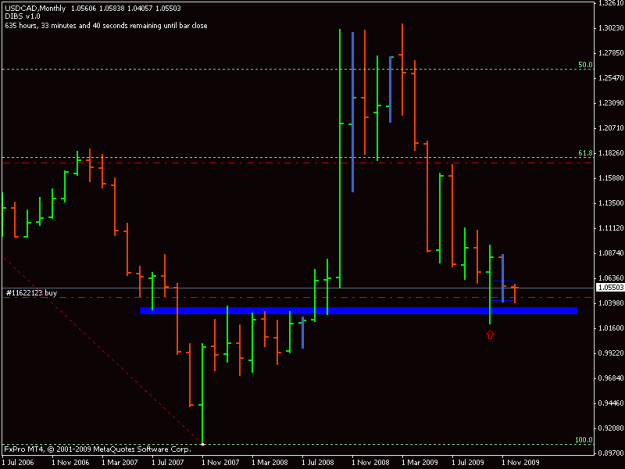Select the Fibonacci "61.8" level label

coord(585,153)
